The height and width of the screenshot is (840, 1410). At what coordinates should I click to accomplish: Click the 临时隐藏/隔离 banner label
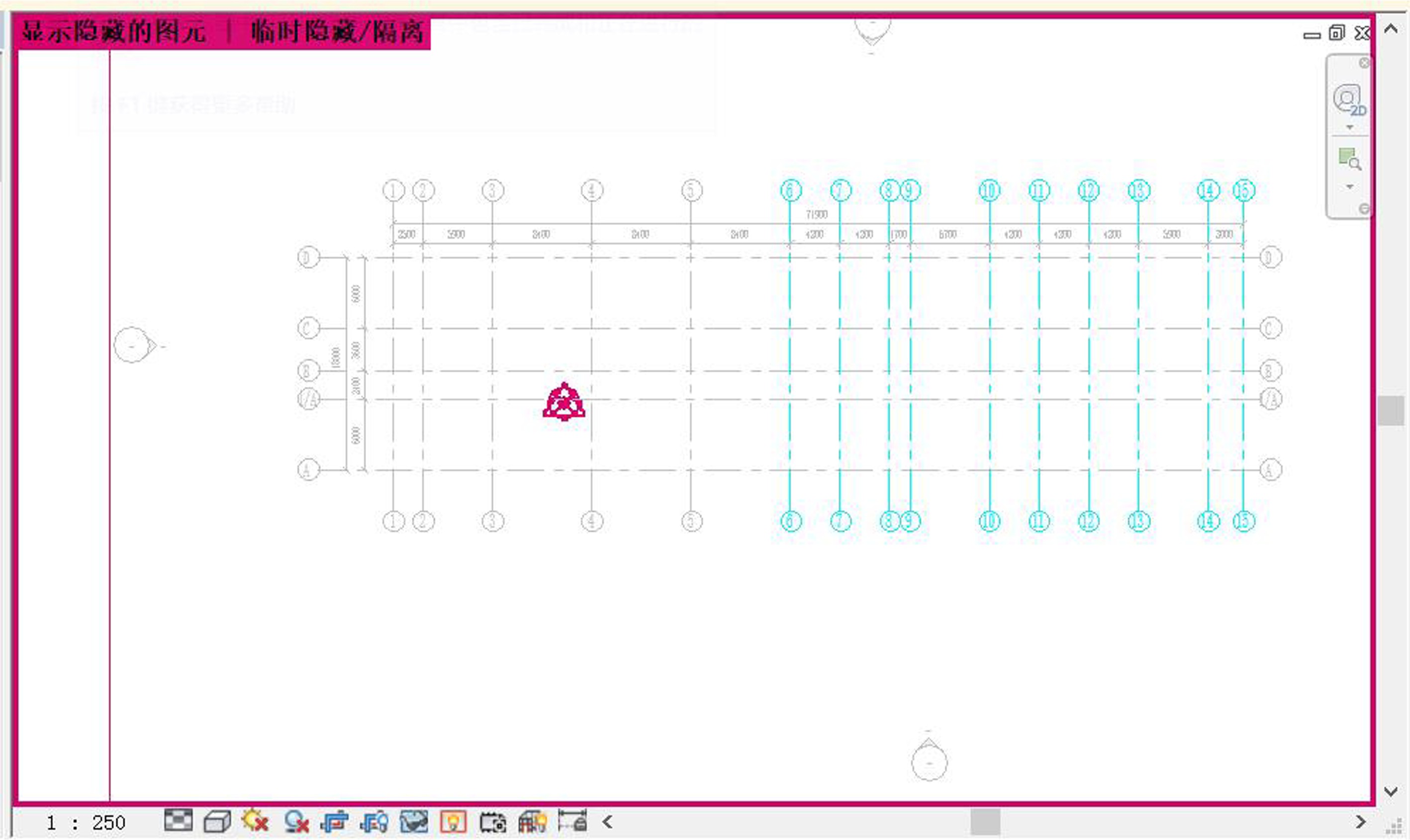[x=337, y=31]
